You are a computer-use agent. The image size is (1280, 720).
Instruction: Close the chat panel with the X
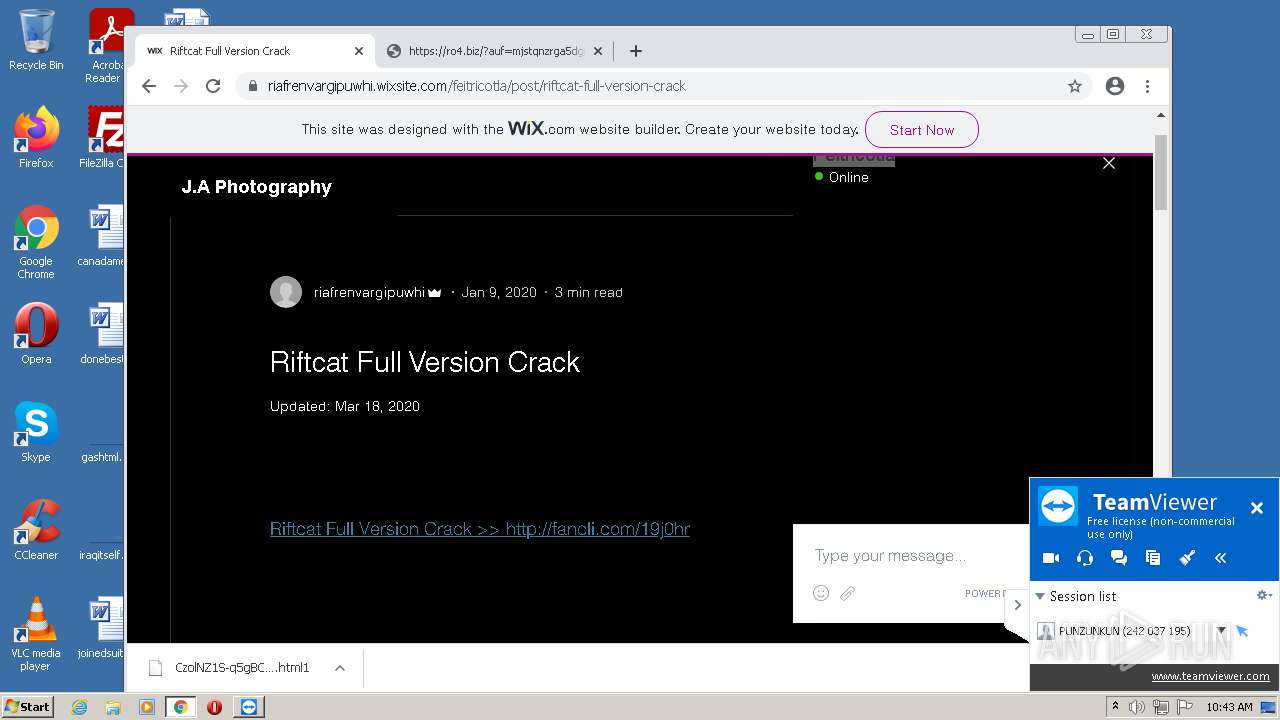[1108, 163]
